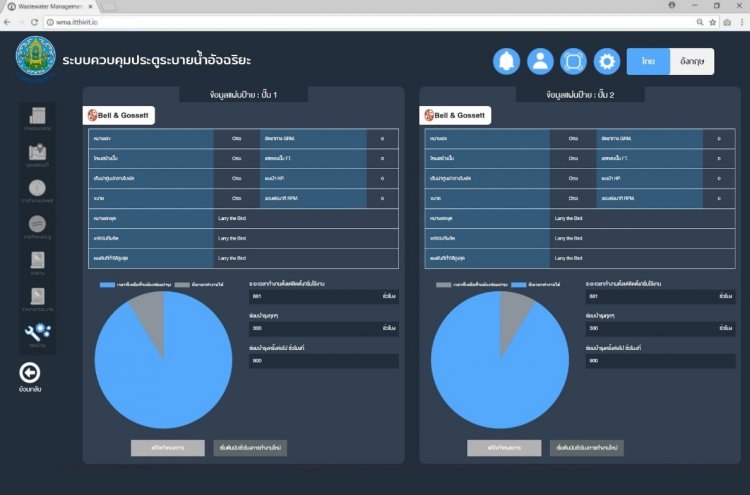The width and height of the screenshot is (750, 495).
Task: Toggle the blue legend item in pump 1 chart
Action: point(133,285)
